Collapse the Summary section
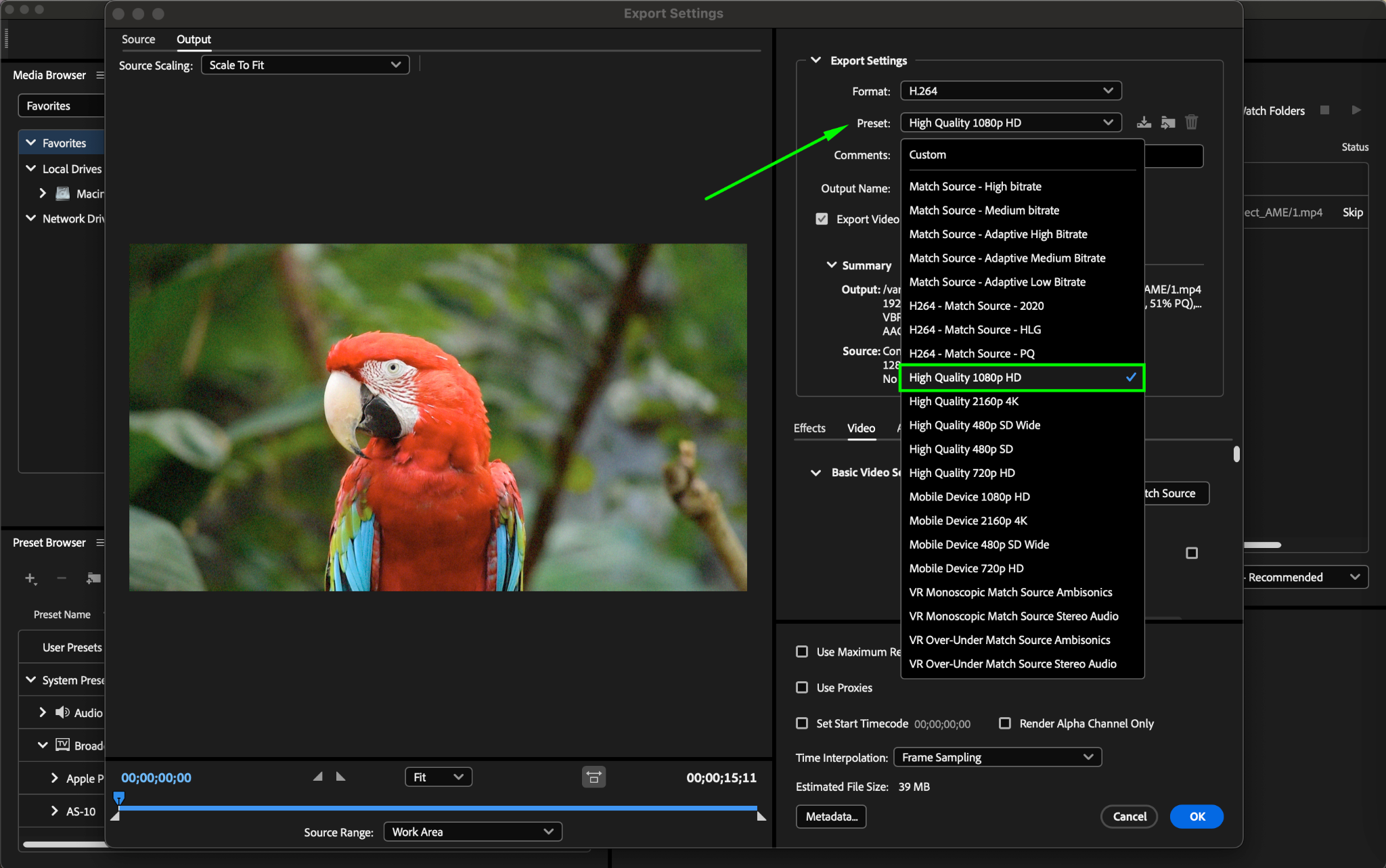This screenshot has height=868, width=1386. pos(832,265)
